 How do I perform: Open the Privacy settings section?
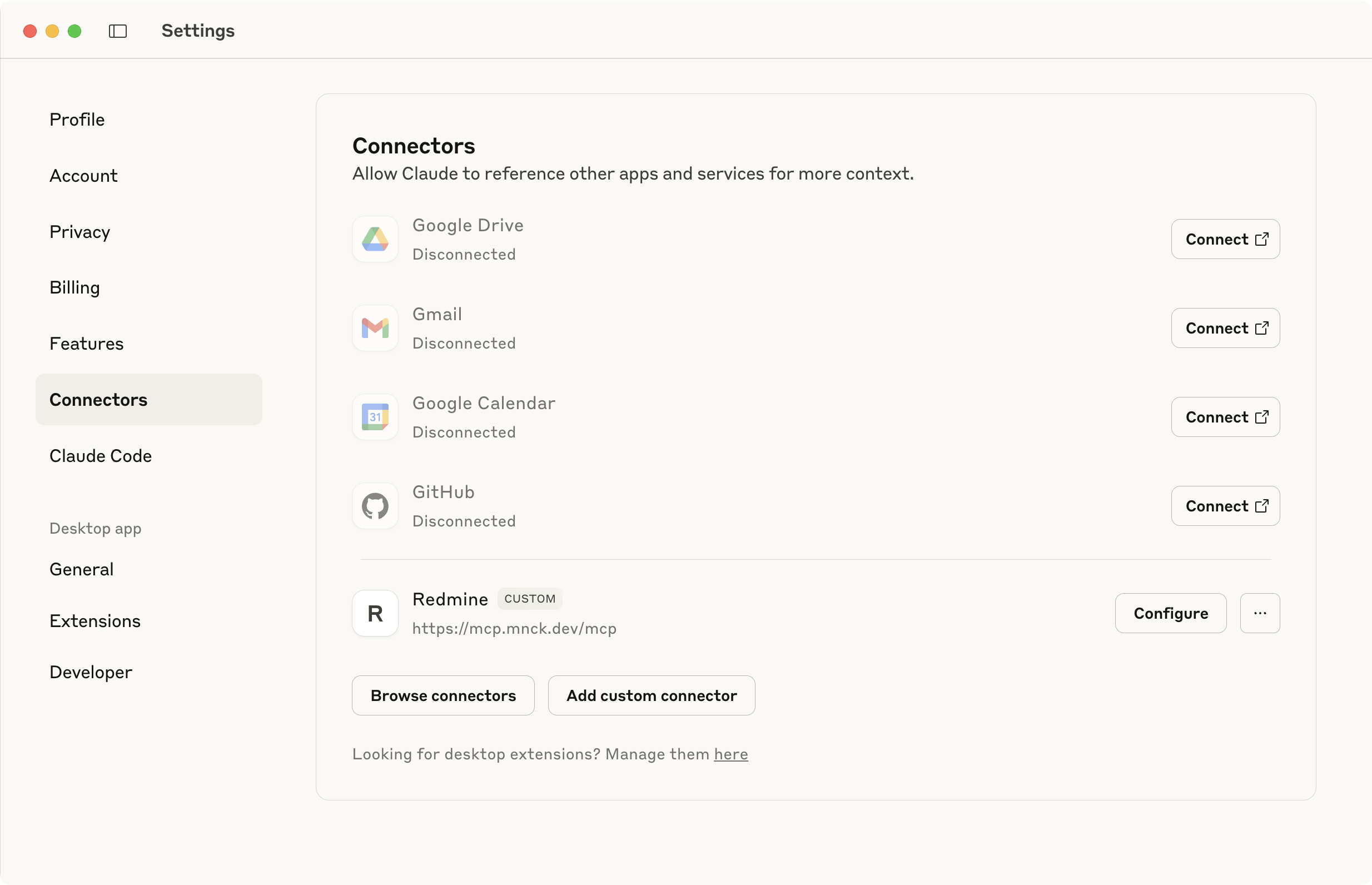pyautogui.click(x=79, y=232)
